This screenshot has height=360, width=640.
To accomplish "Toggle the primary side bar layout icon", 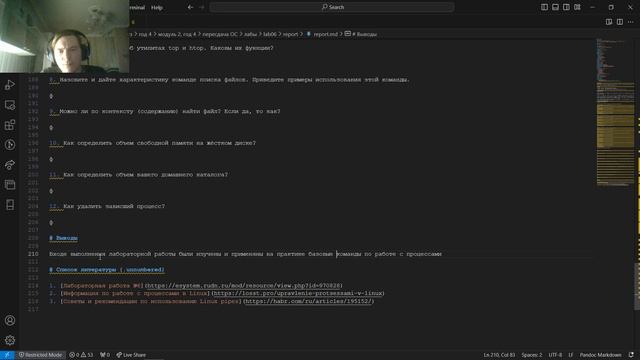I will [544, 7].
